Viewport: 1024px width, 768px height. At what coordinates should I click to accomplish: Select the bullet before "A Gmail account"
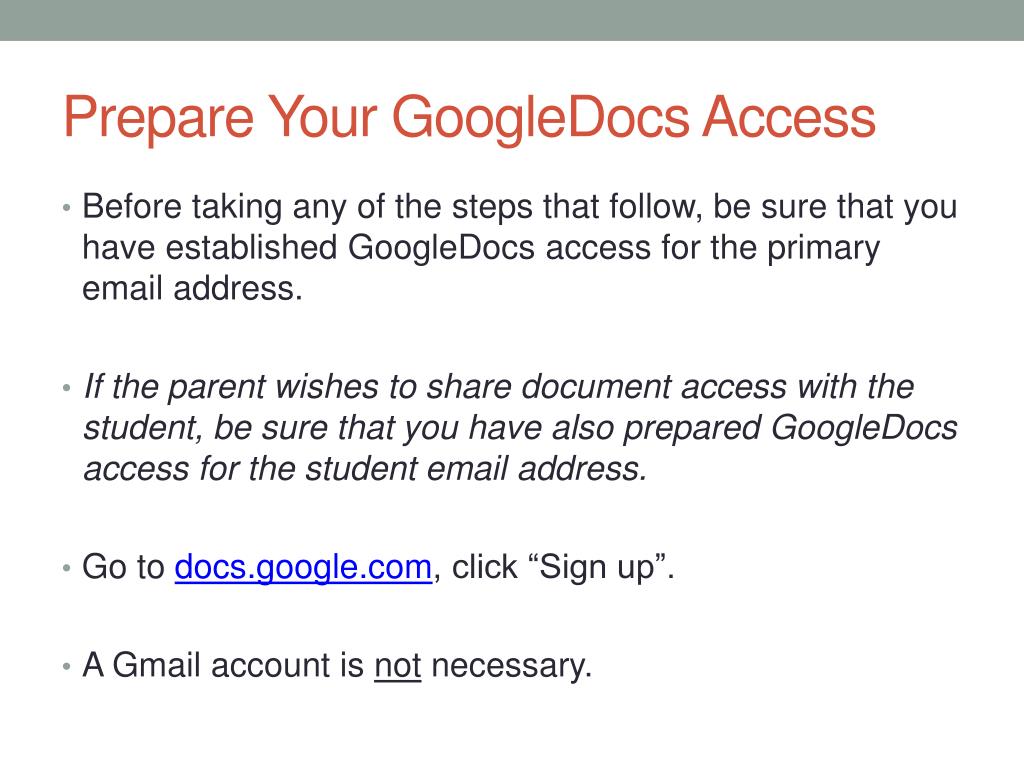tap(66, 666)
